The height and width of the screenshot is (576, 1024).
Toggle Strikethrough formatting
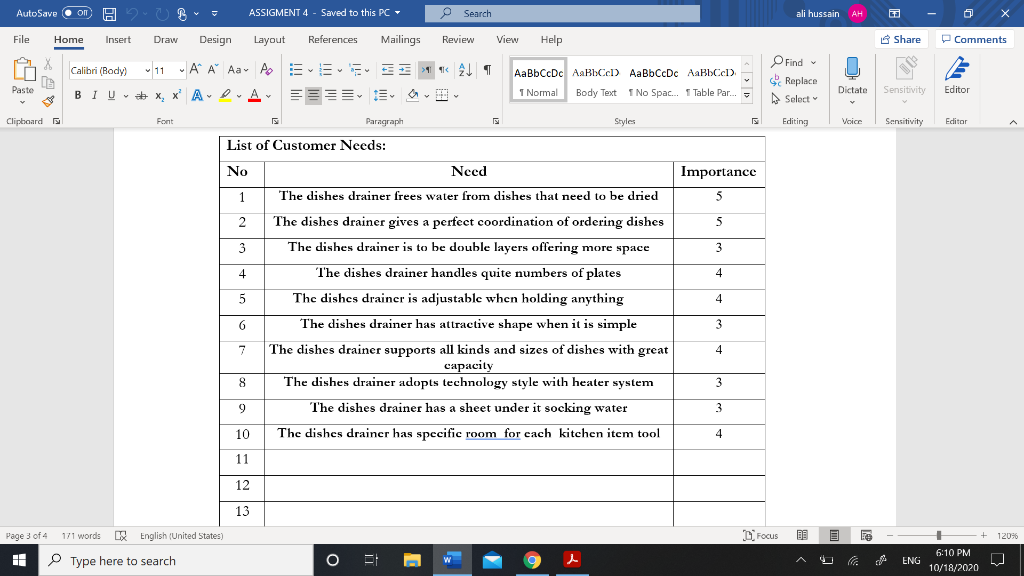141,96
